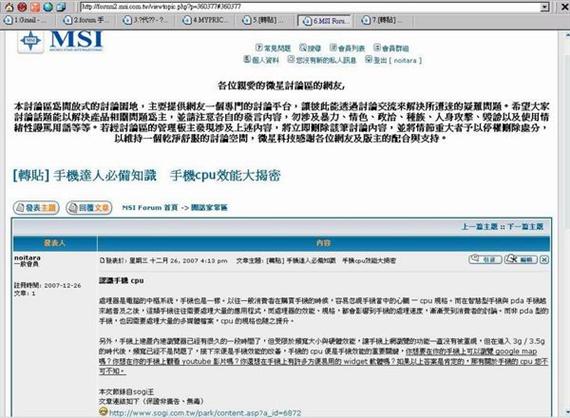Click the red stop icon in toolbar

click(x=22, y=7)
